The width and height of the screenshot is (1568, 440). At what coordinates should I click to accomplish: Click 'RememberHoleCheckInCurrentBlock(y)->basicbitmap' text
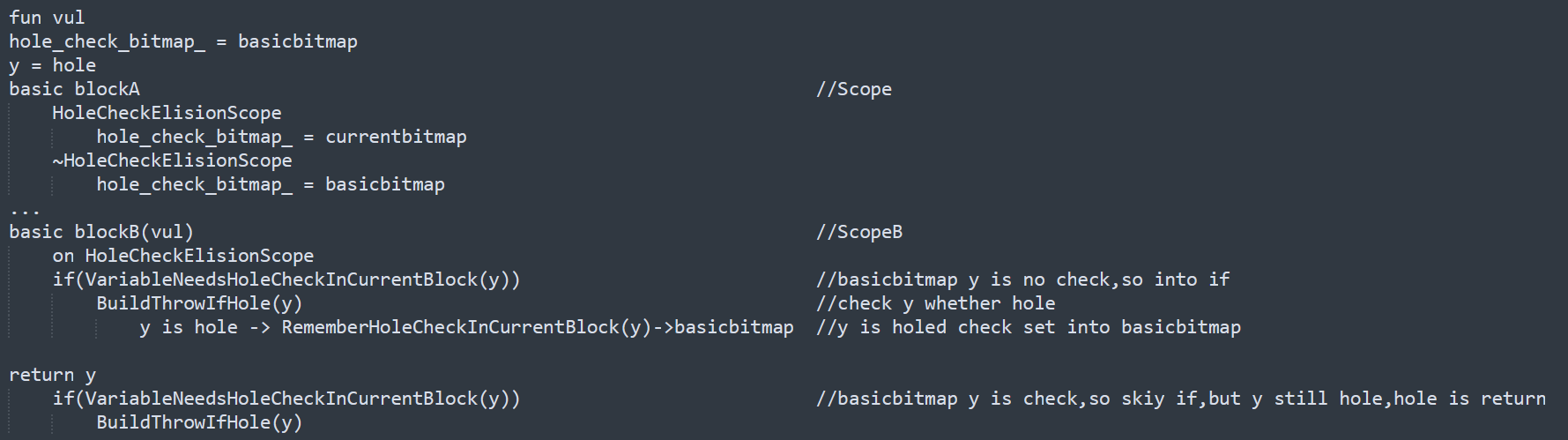[x=538, y=327]
